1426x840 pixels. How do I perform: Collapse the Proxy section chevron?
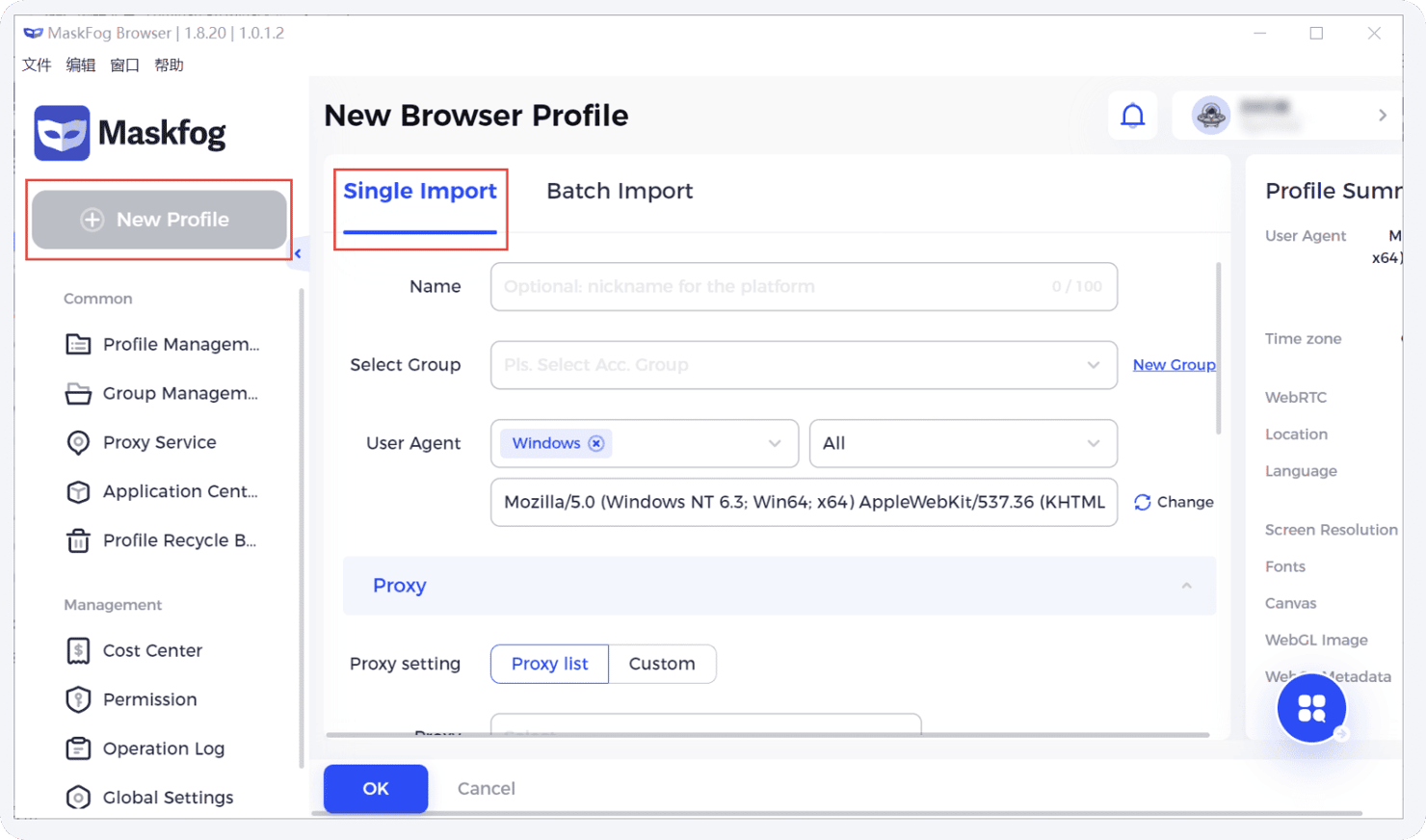[1186, 586]
